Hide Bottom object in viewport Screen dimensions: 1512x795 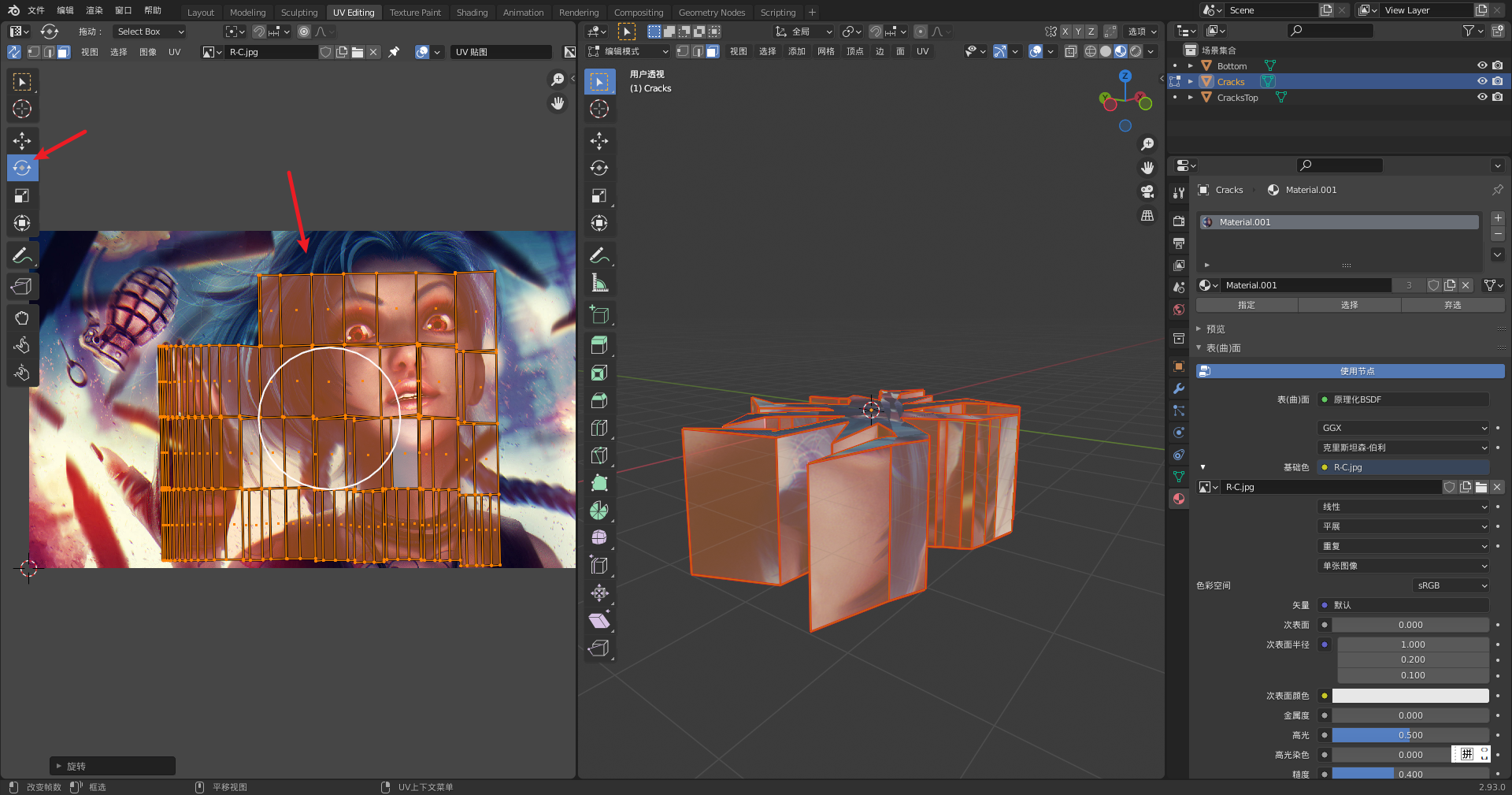pos(1482,65)
